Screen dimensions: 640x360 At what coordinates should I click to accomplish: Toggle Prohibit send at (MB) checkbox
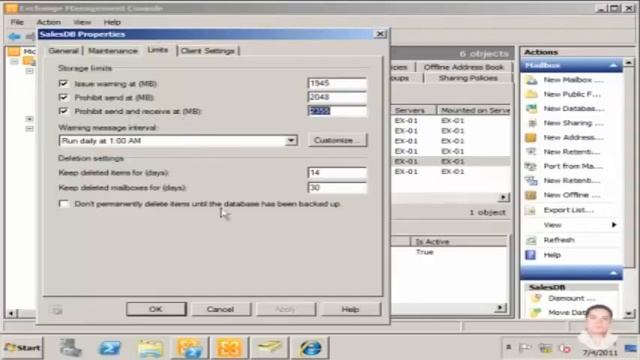[x=63, y=98]
